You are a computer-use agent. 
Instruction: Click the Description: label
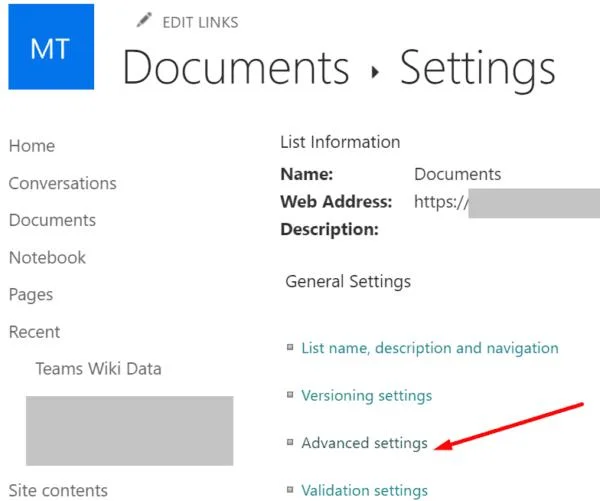(x=329, y=229)
